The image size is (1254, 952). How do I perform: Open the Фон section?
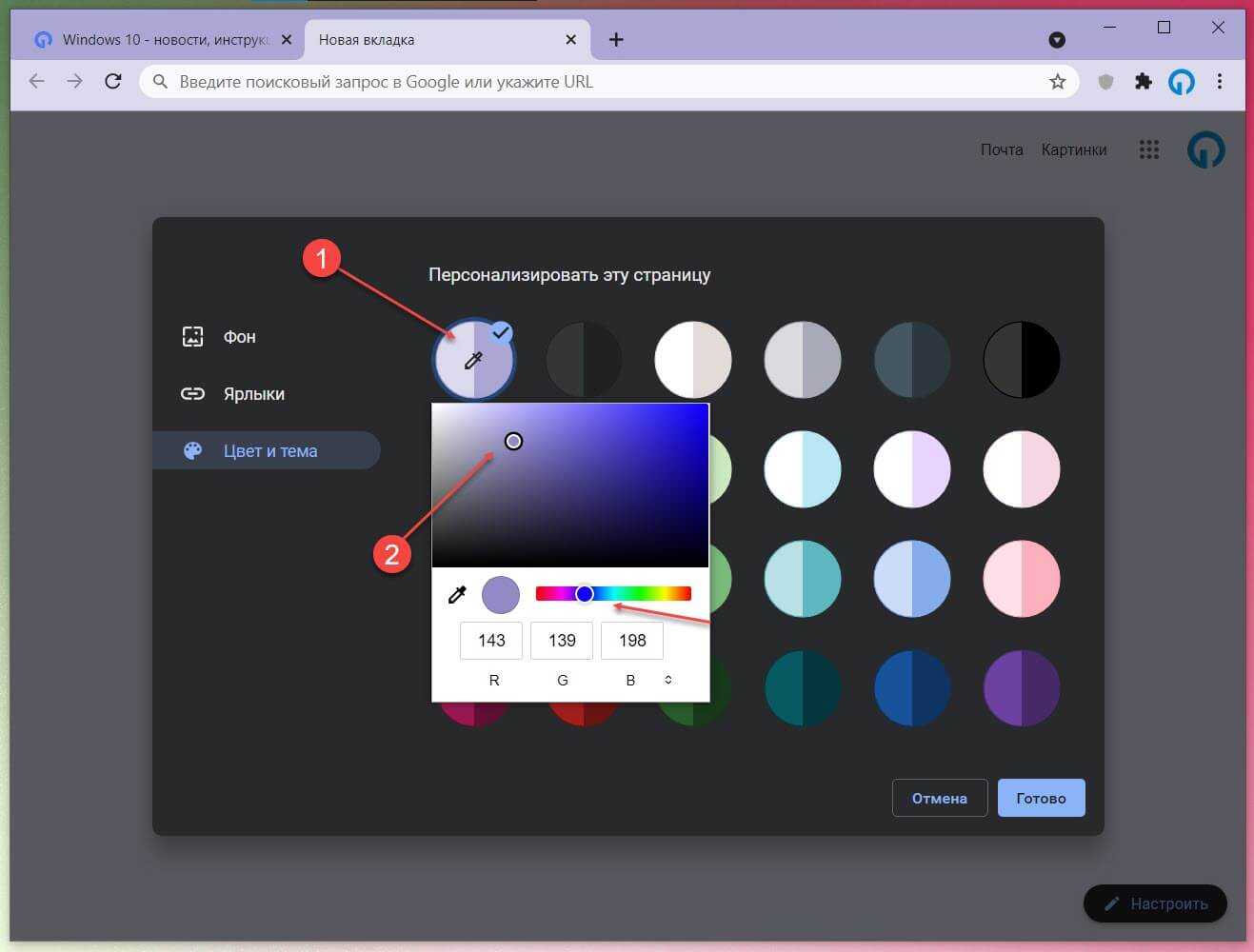pos(239,337)
